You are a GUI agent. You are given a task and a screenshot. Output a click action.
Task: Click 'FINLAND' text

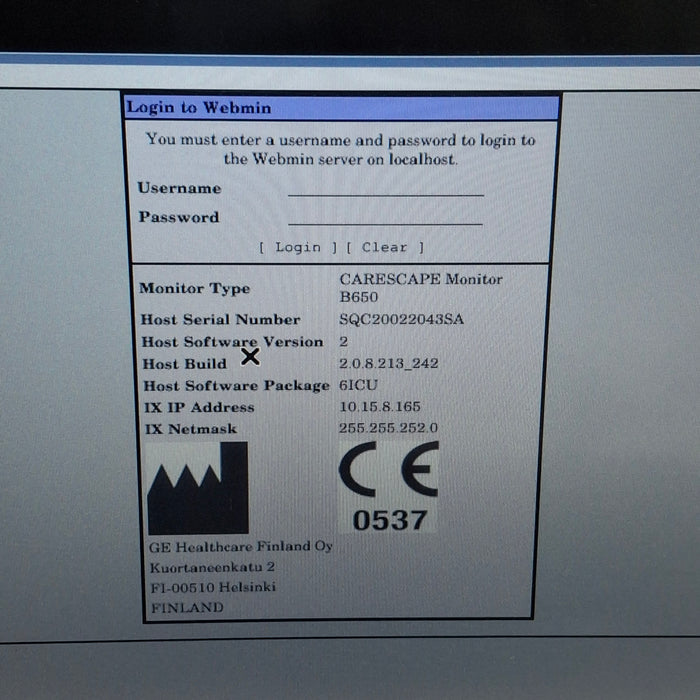tap(188, 608)
